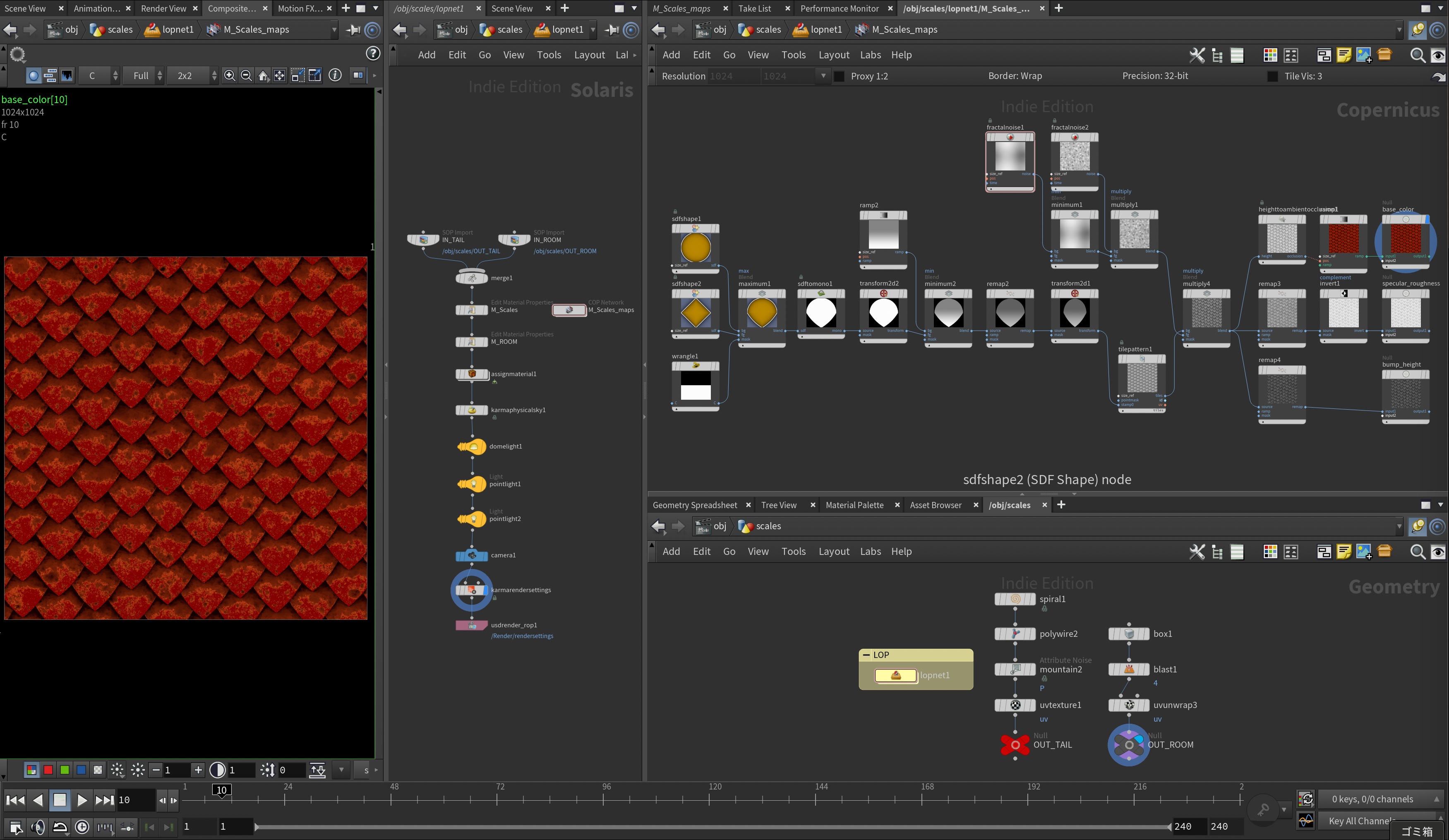Viewport: 1449px width, 840px height.
Task: Click the zoom in magnifier icon
Action: [x=229, y=76]
